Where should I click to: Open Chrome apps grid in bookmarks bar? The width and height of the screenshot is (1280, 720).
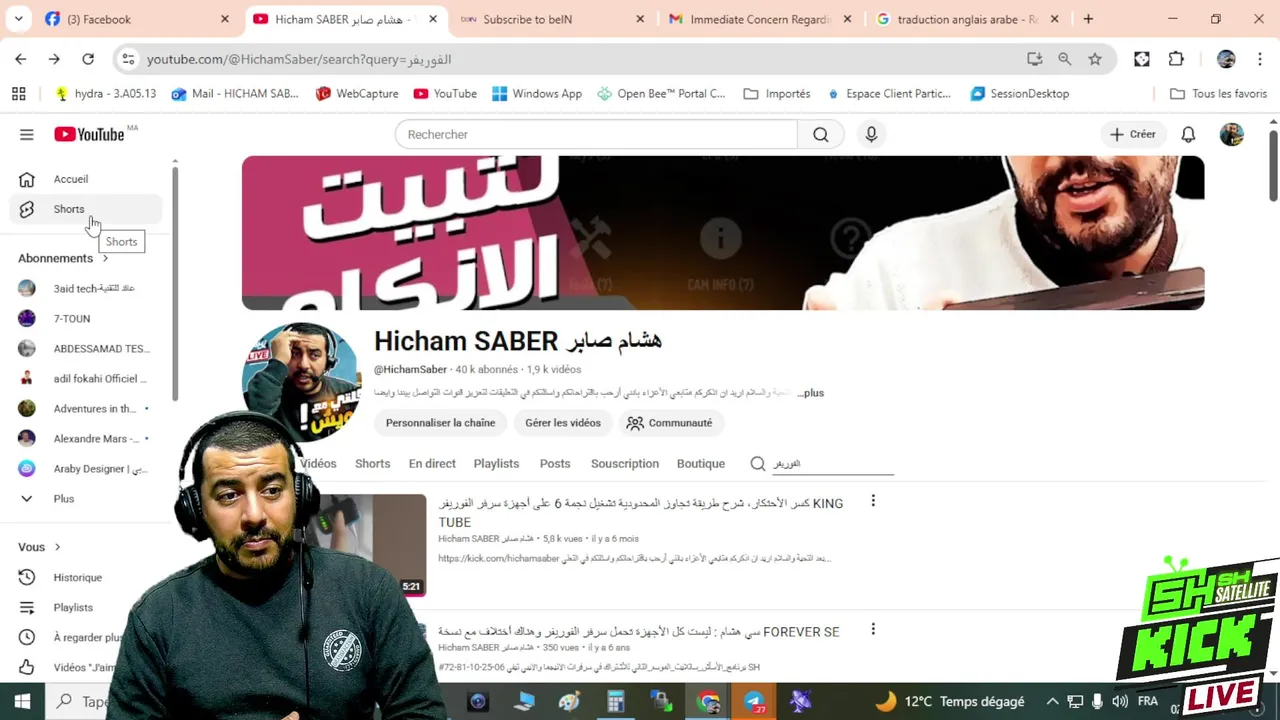pos(18,93)
